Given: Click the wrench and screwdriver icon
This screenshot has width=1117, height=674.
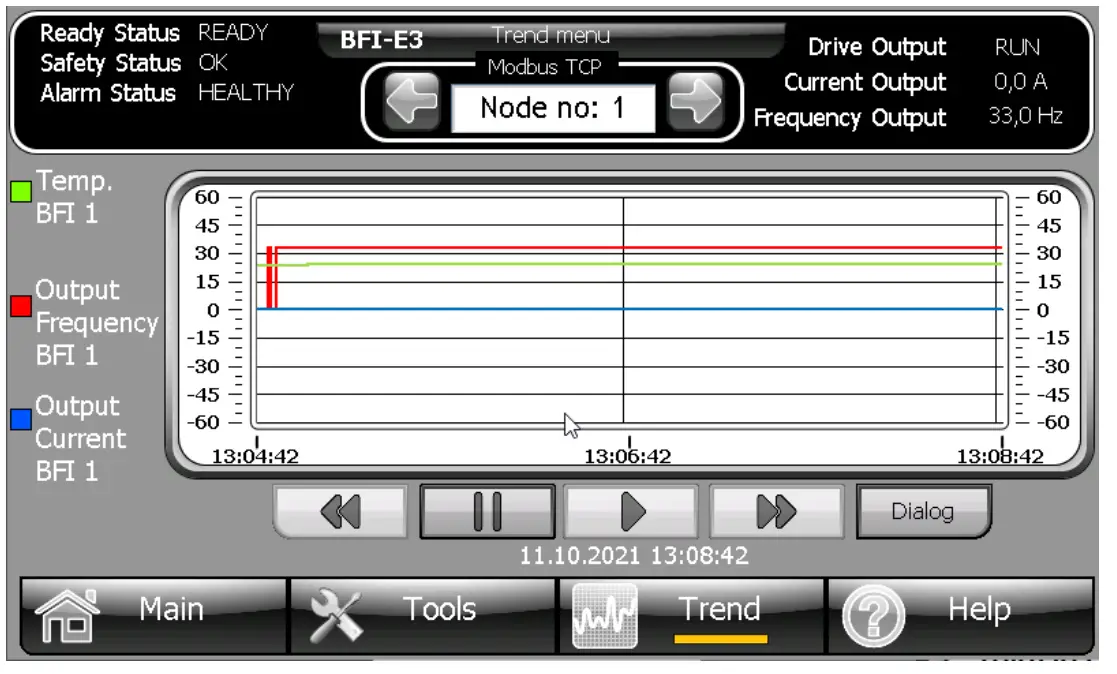Looking at the screenshot, I should click(x=336, y=615).
